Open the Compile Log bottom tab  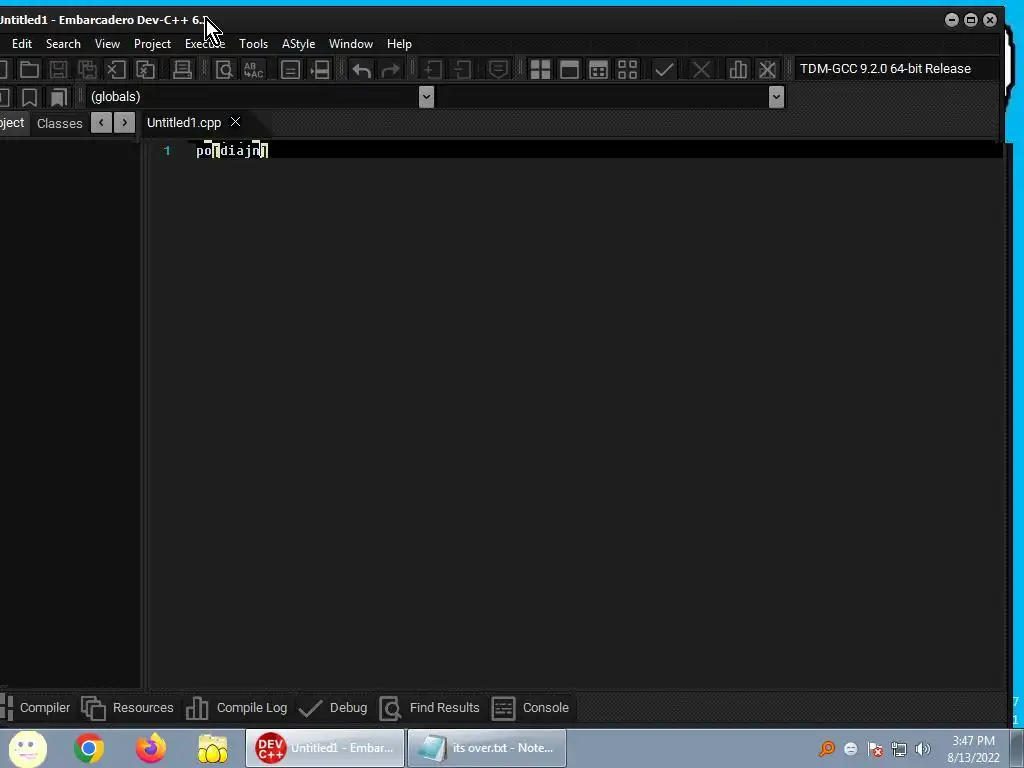pyautogui.click(x=236, y=708)
